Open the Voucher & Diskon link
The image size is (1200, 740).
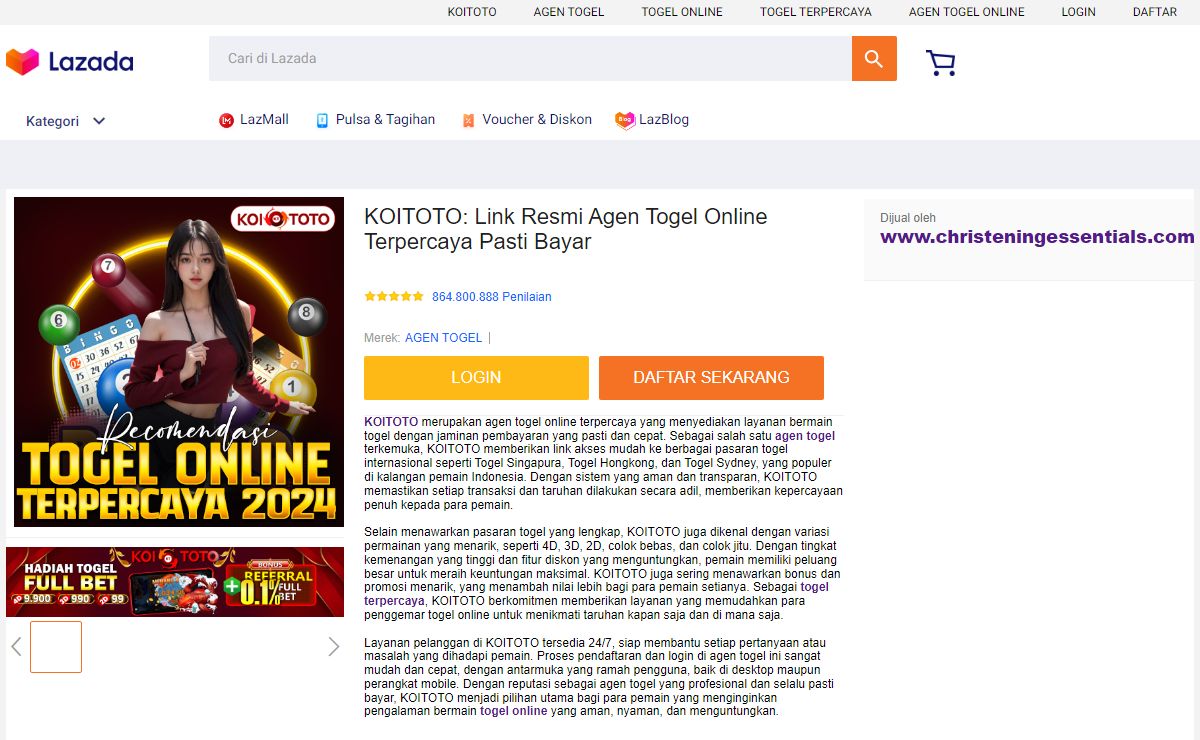pos(537,119)
